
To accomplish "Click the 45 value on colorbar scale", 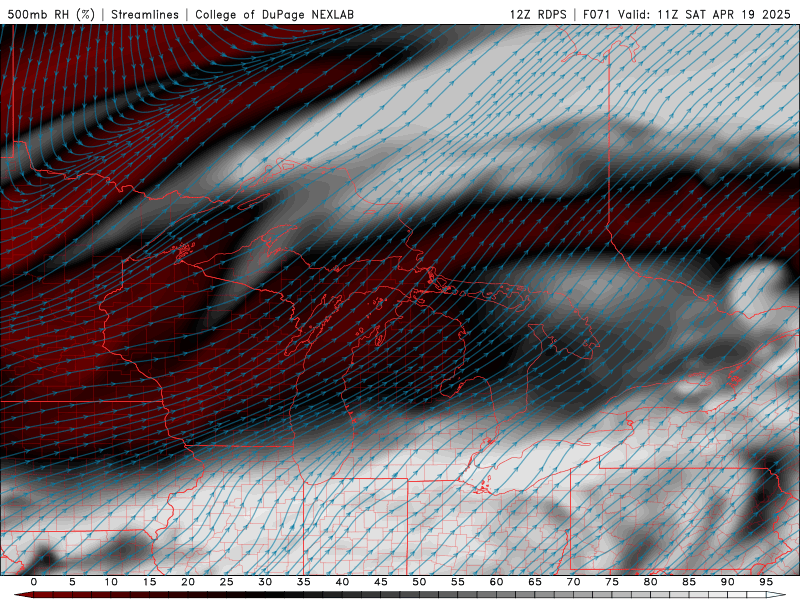I will point(381,582).
